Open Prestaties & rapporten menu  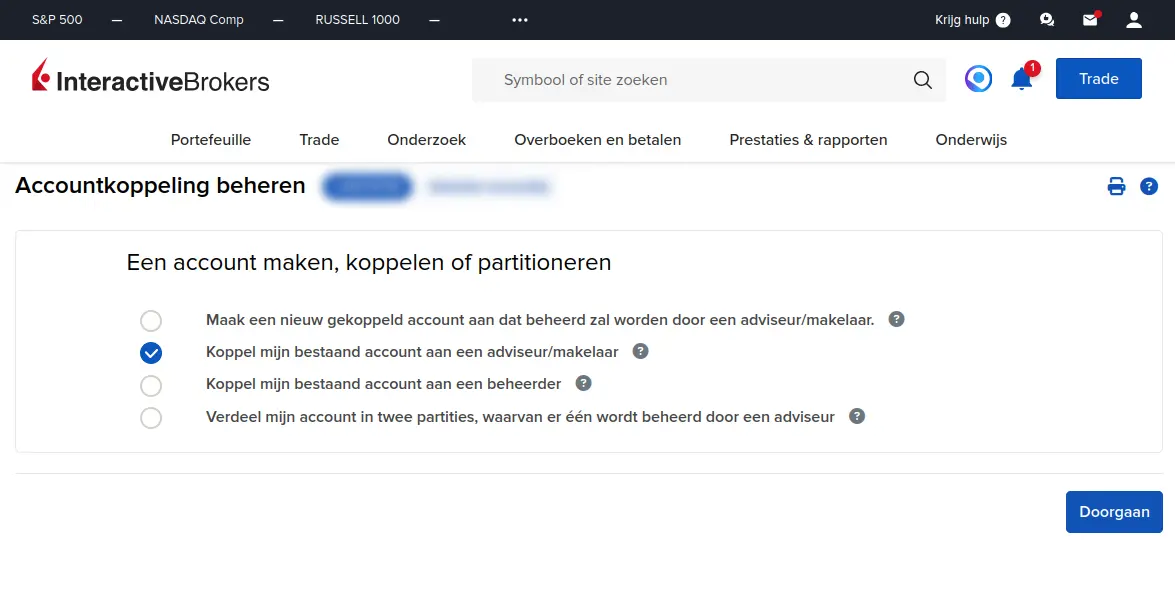pyautogui.click(x=808, y=140)
